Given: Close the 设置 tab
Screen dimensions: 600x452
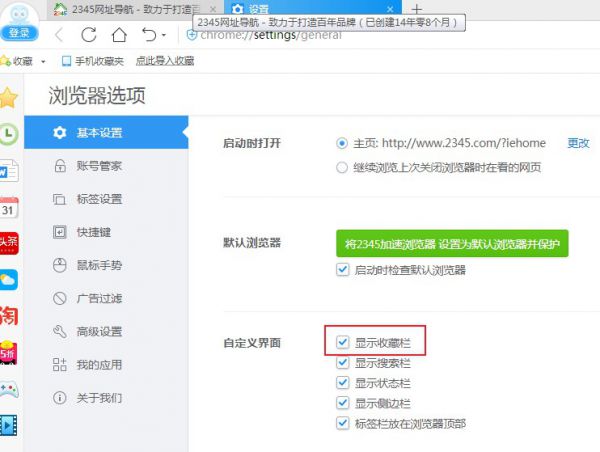Looking at the screenshot, I should tap(390, 9).
